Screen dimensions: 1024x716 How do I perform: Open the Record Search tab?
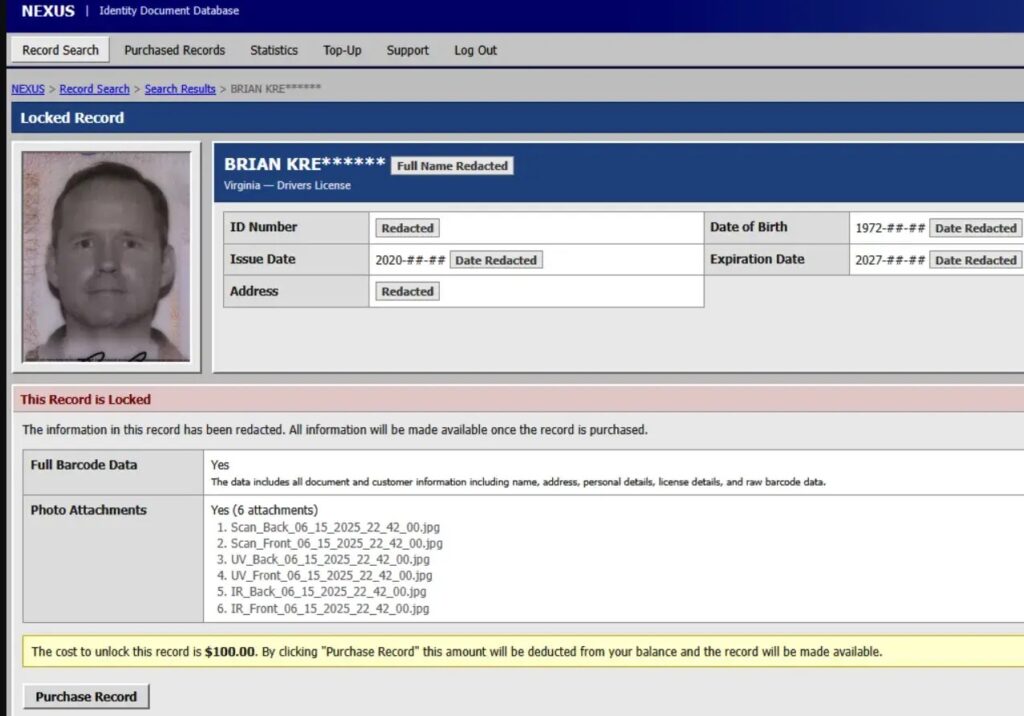tap(60, 50)
